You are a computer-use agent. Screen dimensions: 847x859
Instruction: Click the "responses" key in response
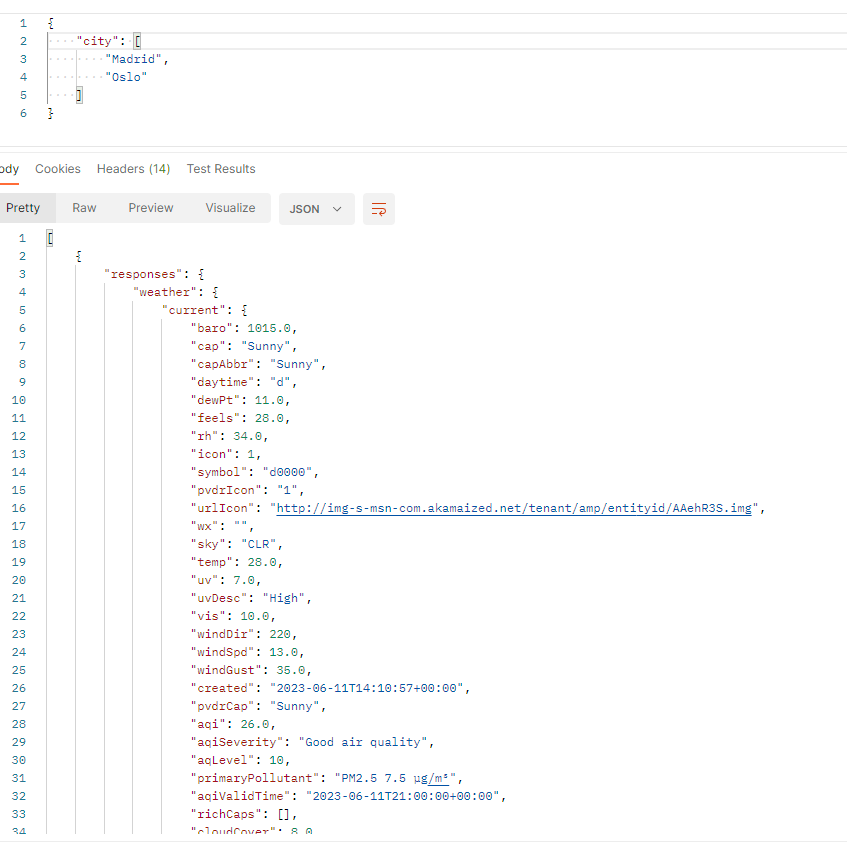tap(143, 274)
